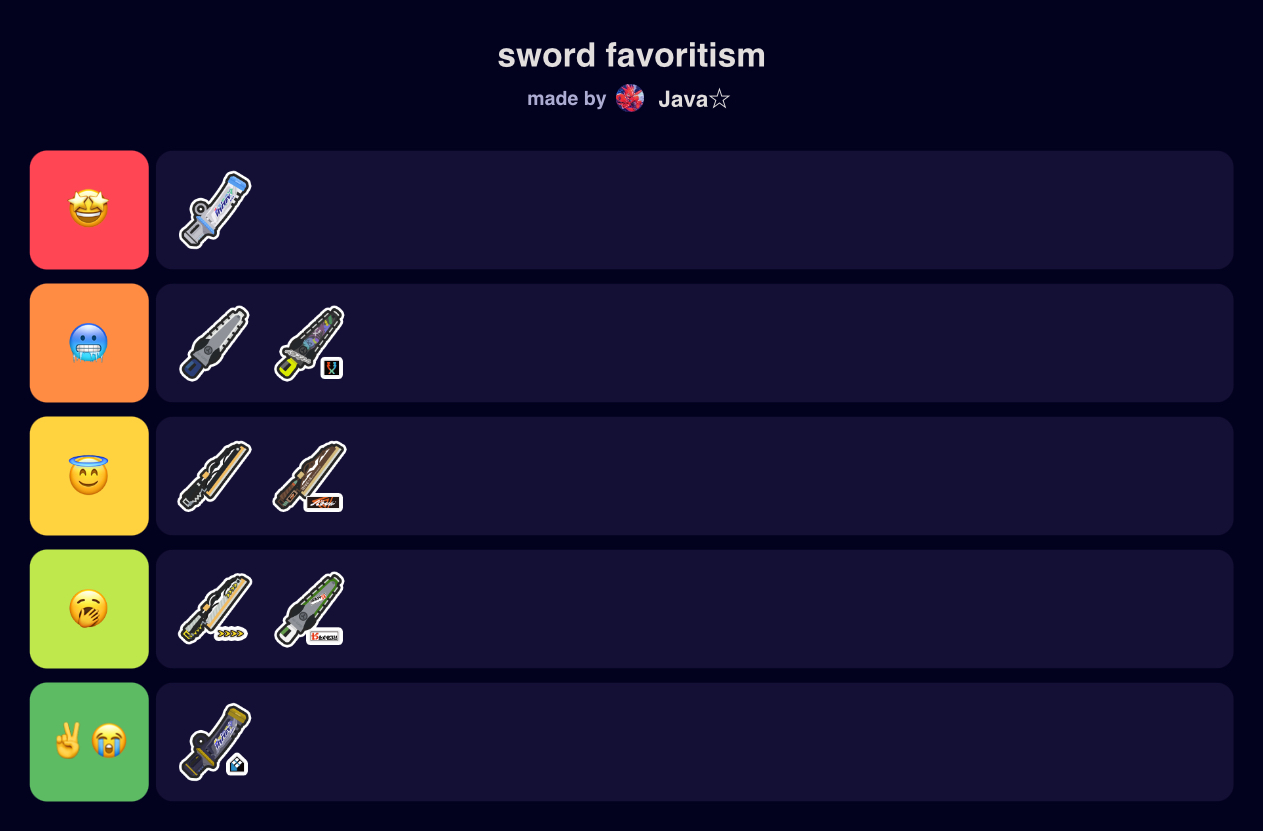Click the green sword in the yawning-face tier
1263x831 pixels.
(309, 609)
